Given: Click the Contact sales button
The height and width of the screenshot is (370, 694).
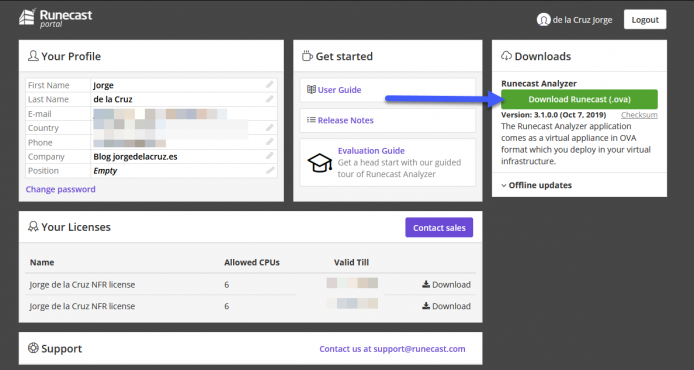Looking at the screenshot, I should pyautogui.click(x=439, y=227).
